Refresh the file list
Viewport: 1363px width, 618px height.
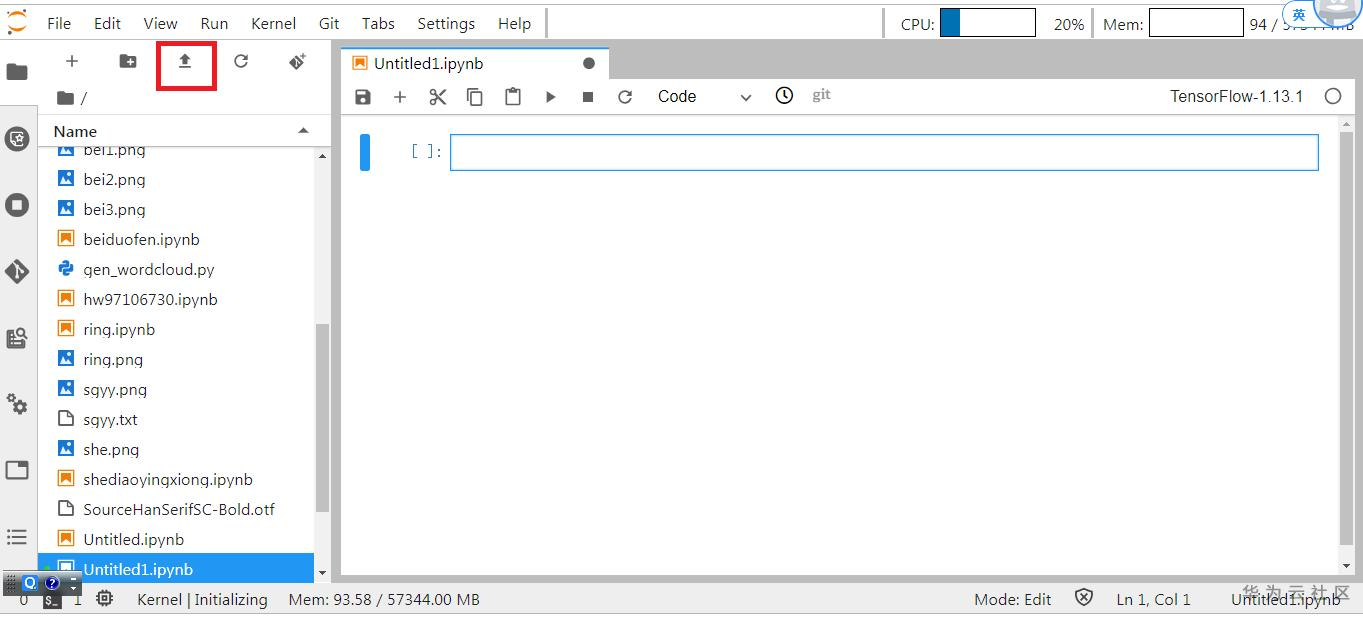[x=241, y=62]
